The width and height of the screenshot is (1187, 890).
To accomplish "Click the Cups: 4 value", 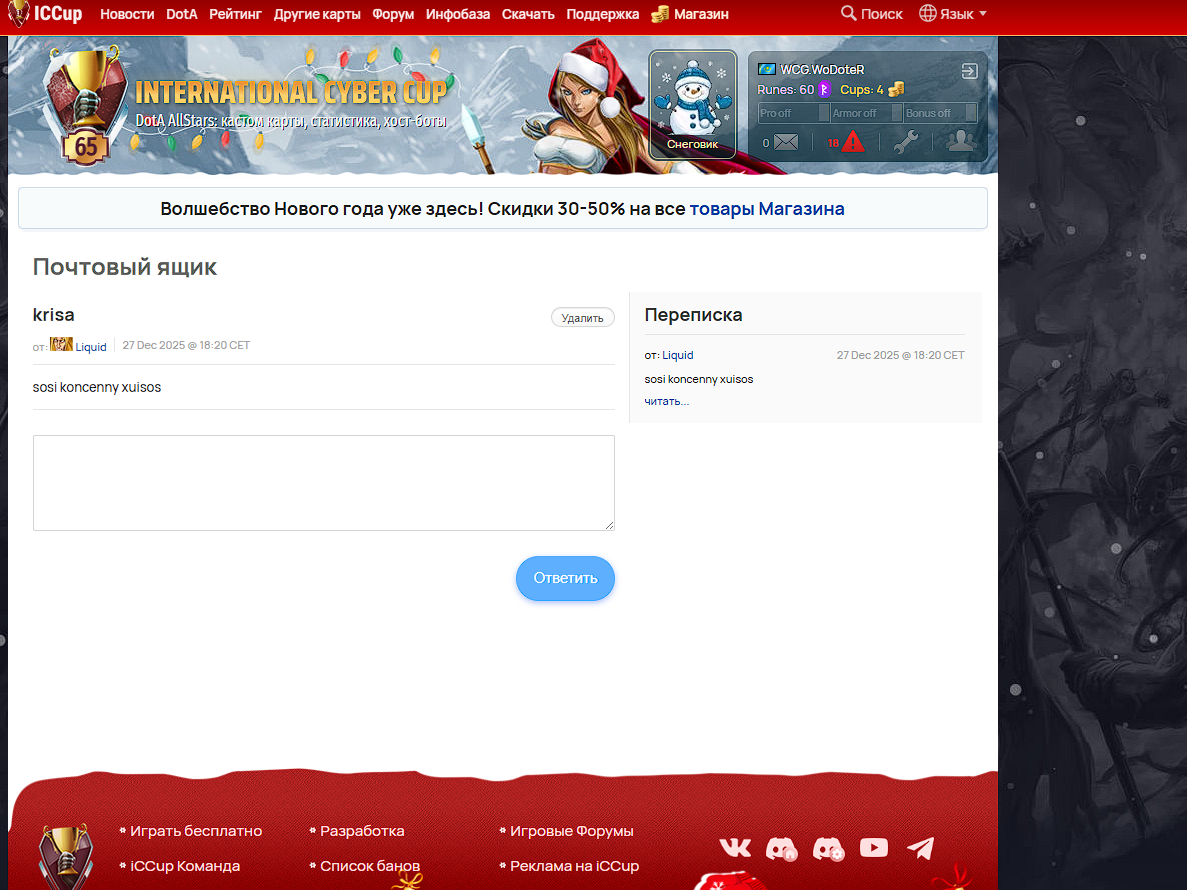I will point(861,89).
